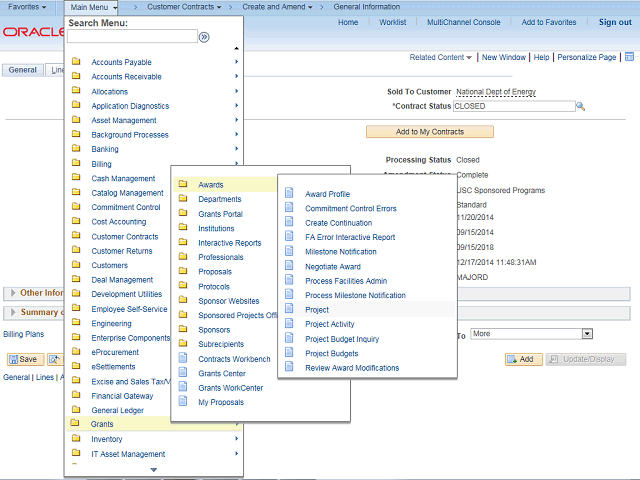Select Negotiate Award menu entry

coord(332,267)
